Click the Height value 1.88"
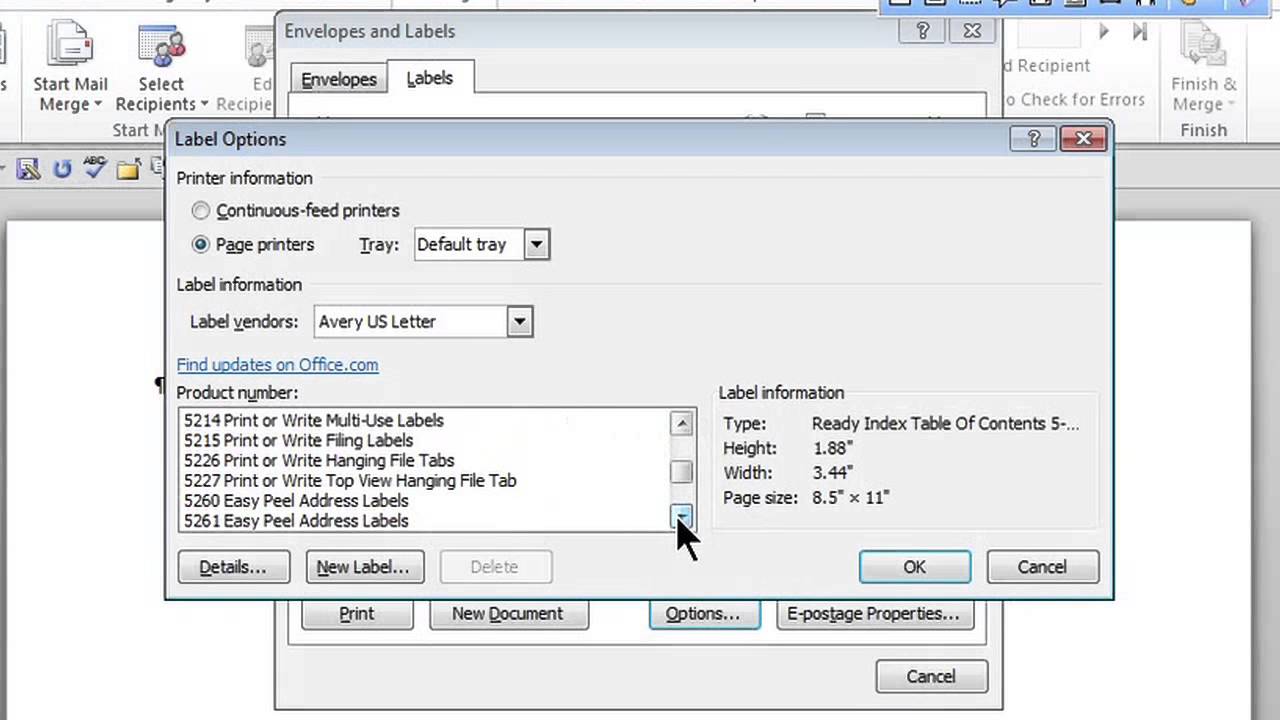Viewport: 1280px width, 720px height. click(832, 448)
